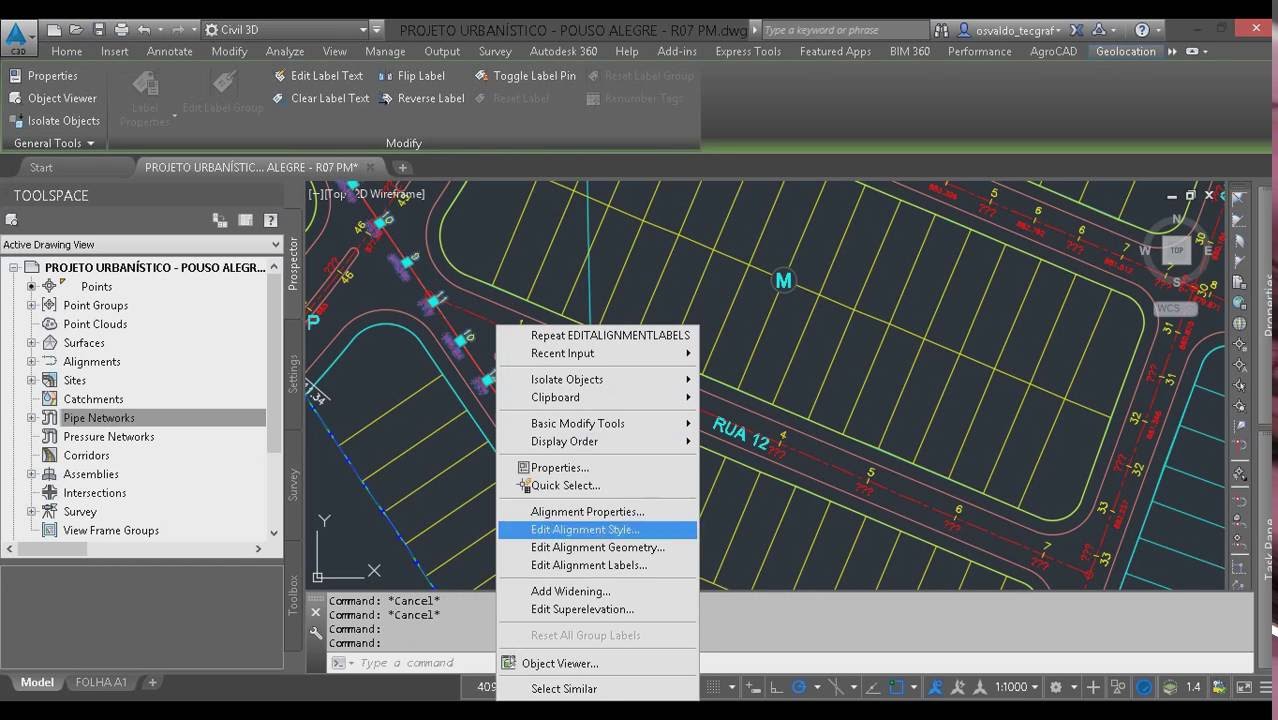
Task: Open the Geolocation ribbon tab
Action: (1125, 51)
